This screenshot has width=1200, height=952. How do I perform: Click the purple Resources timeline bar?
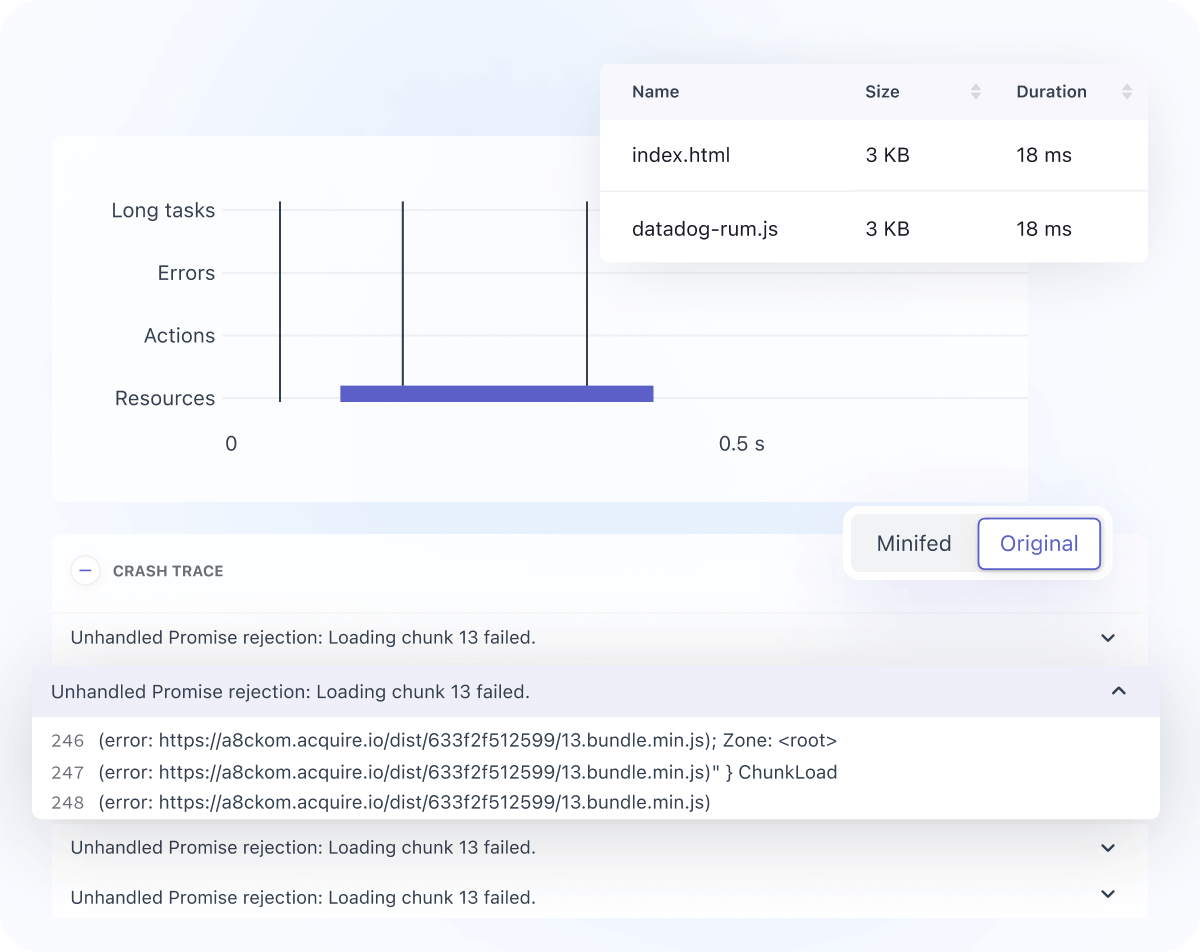point(497,394)
